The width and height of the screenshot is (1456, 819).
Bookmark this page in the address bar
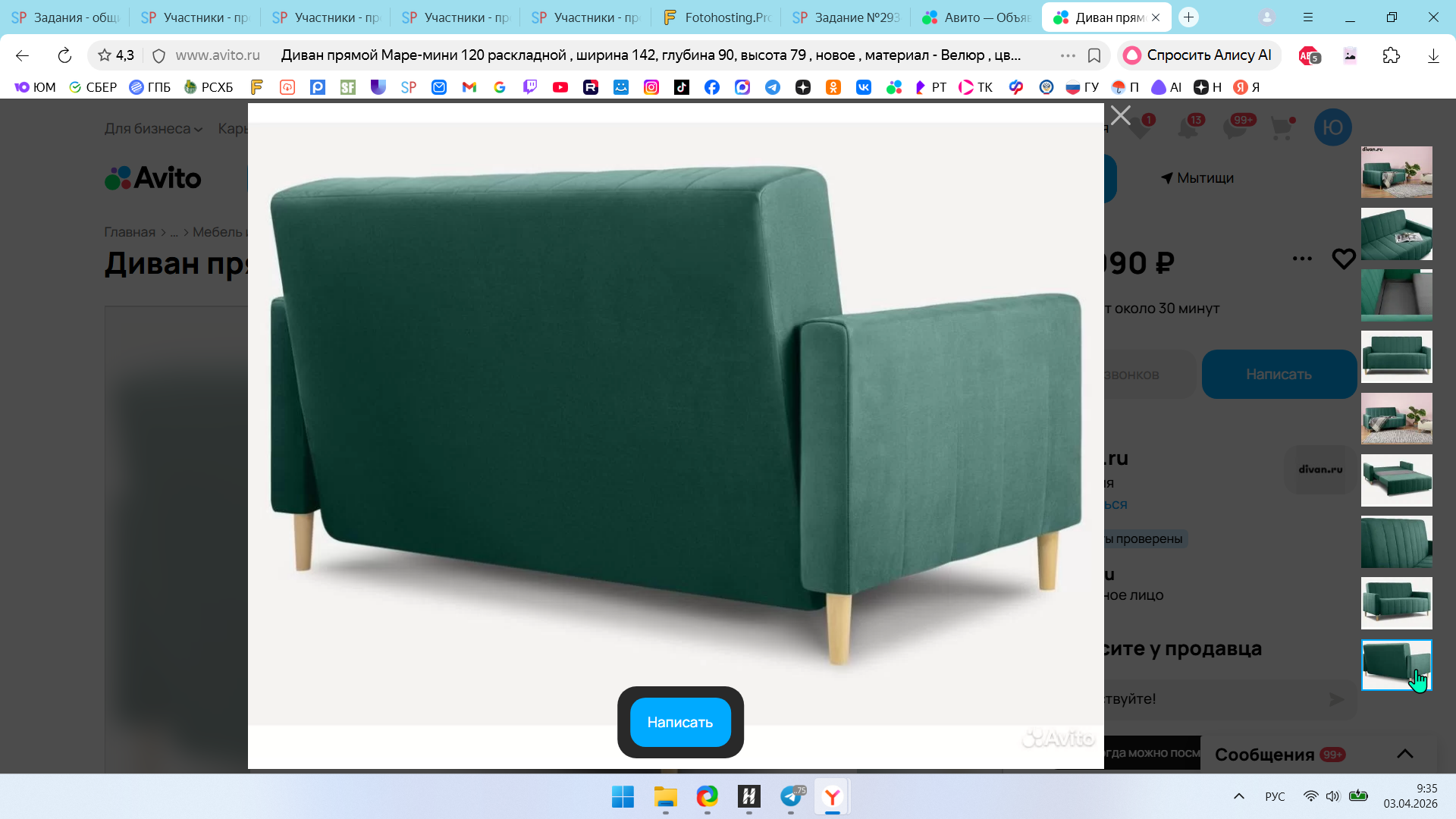[1094, 55]
